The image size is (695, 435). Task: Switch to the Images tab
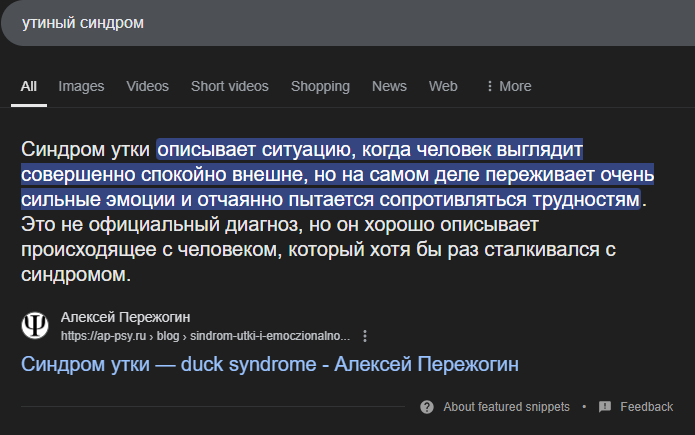[x=81, y=86]
